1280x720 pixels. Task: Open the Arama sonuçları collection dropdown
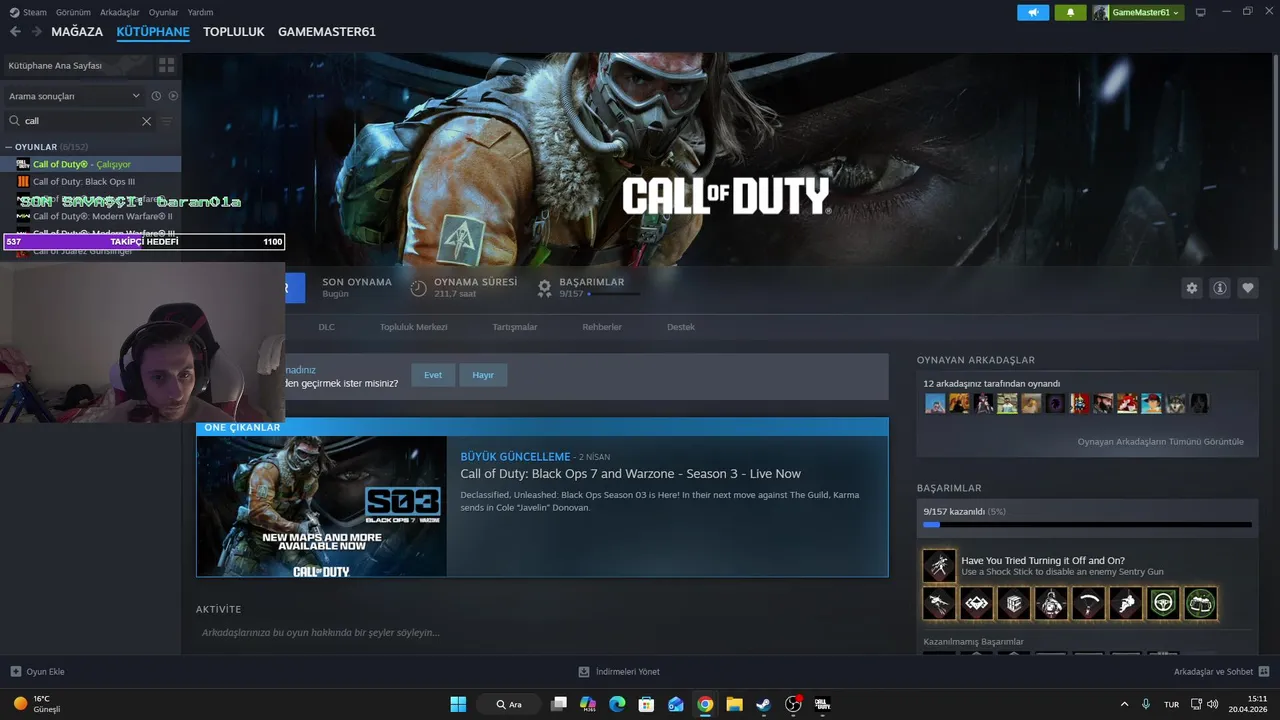click(73, 96)
